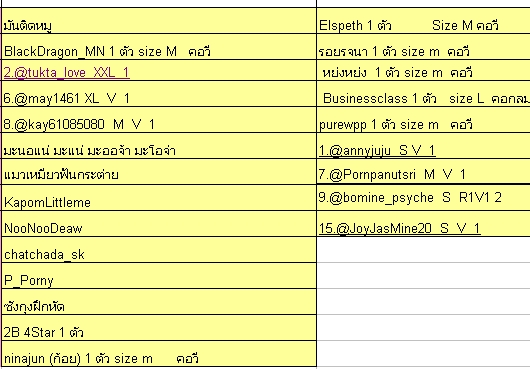Open the 1.@annyjuju S V 1 link

pos(377,150)
